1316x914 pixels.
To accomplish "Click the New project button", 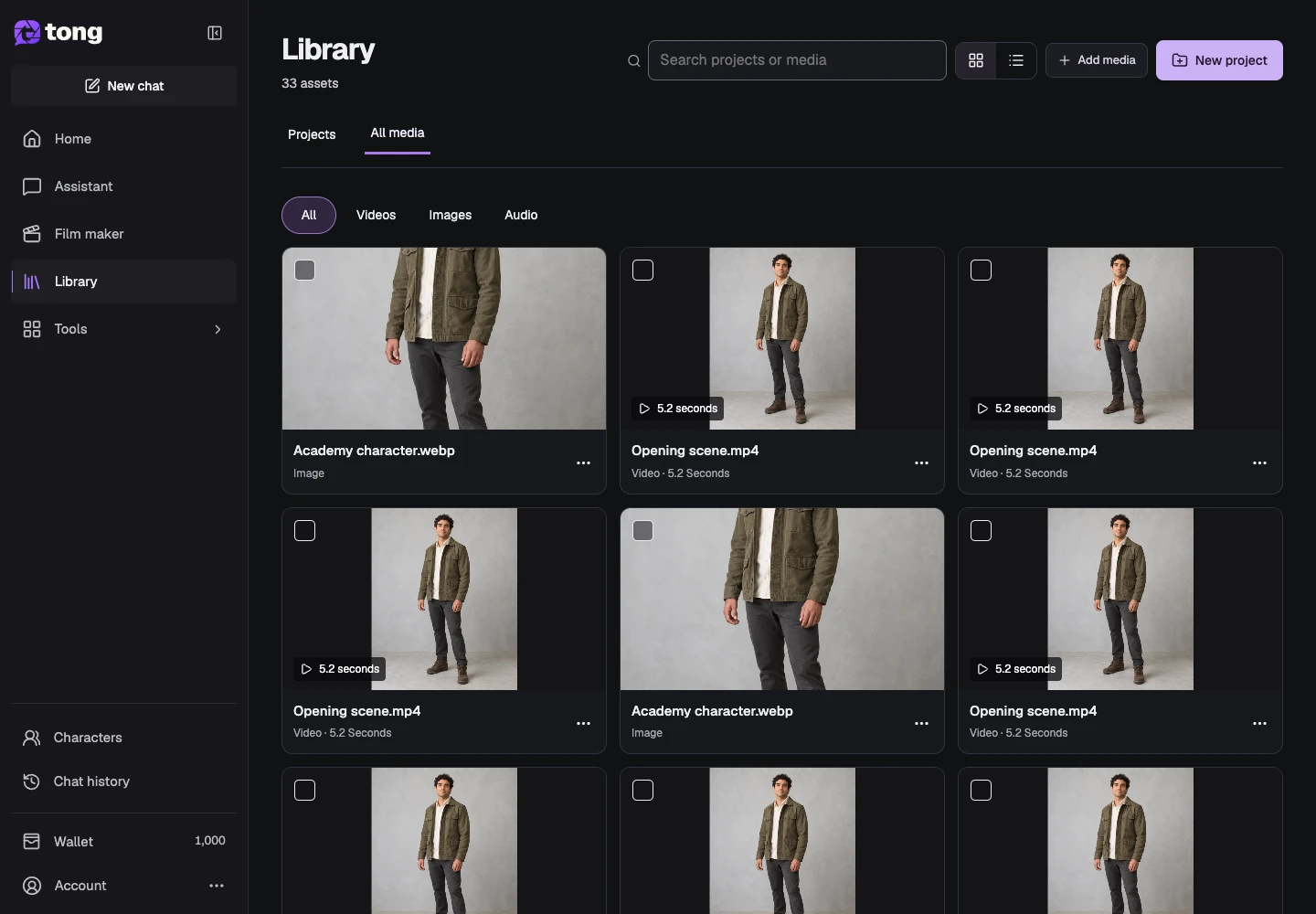I will coord(1219,60).
